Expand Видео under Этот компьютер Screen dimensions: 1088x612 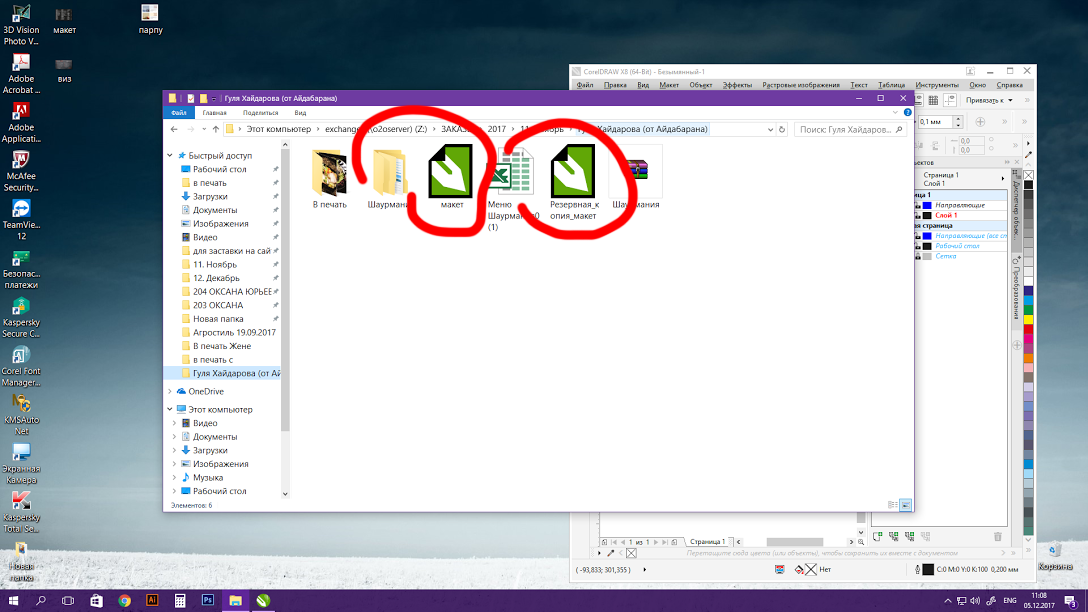pos(174,423)
